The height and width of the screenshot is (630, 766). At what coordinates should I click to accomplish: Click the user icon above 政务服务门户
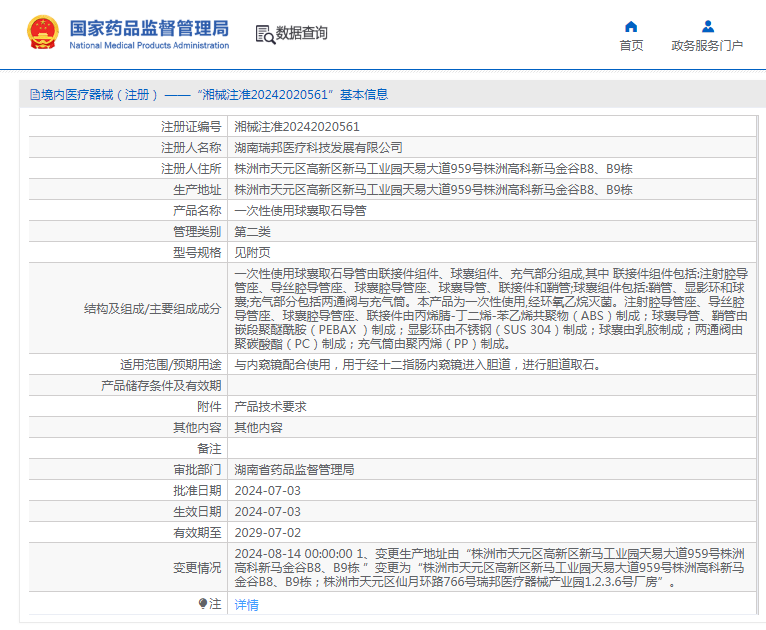point(707,26)
